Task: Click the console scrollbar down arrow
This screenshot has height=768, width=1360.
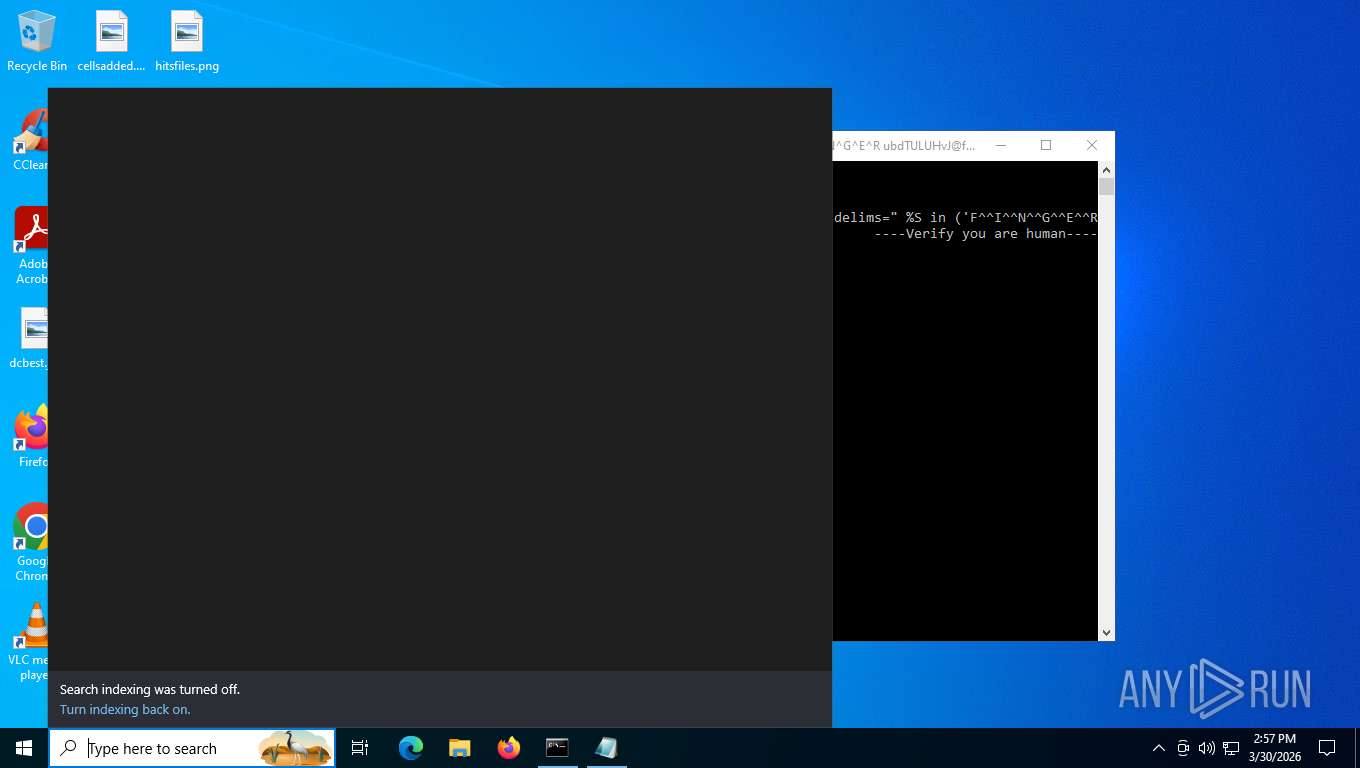Action: pos(1106,632)
